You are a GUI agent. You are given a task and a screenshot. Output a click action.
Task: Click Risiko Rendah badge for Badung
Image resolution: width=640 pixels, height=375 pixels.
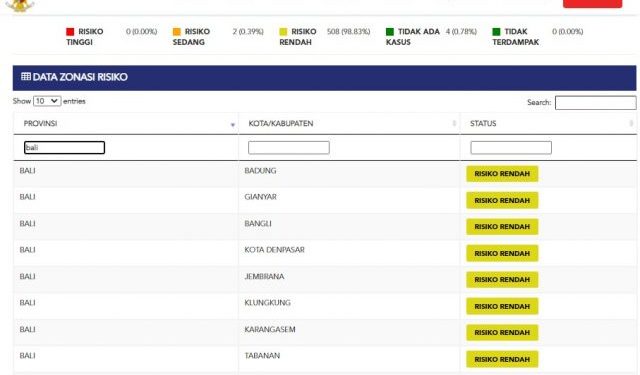pos(502,174)
